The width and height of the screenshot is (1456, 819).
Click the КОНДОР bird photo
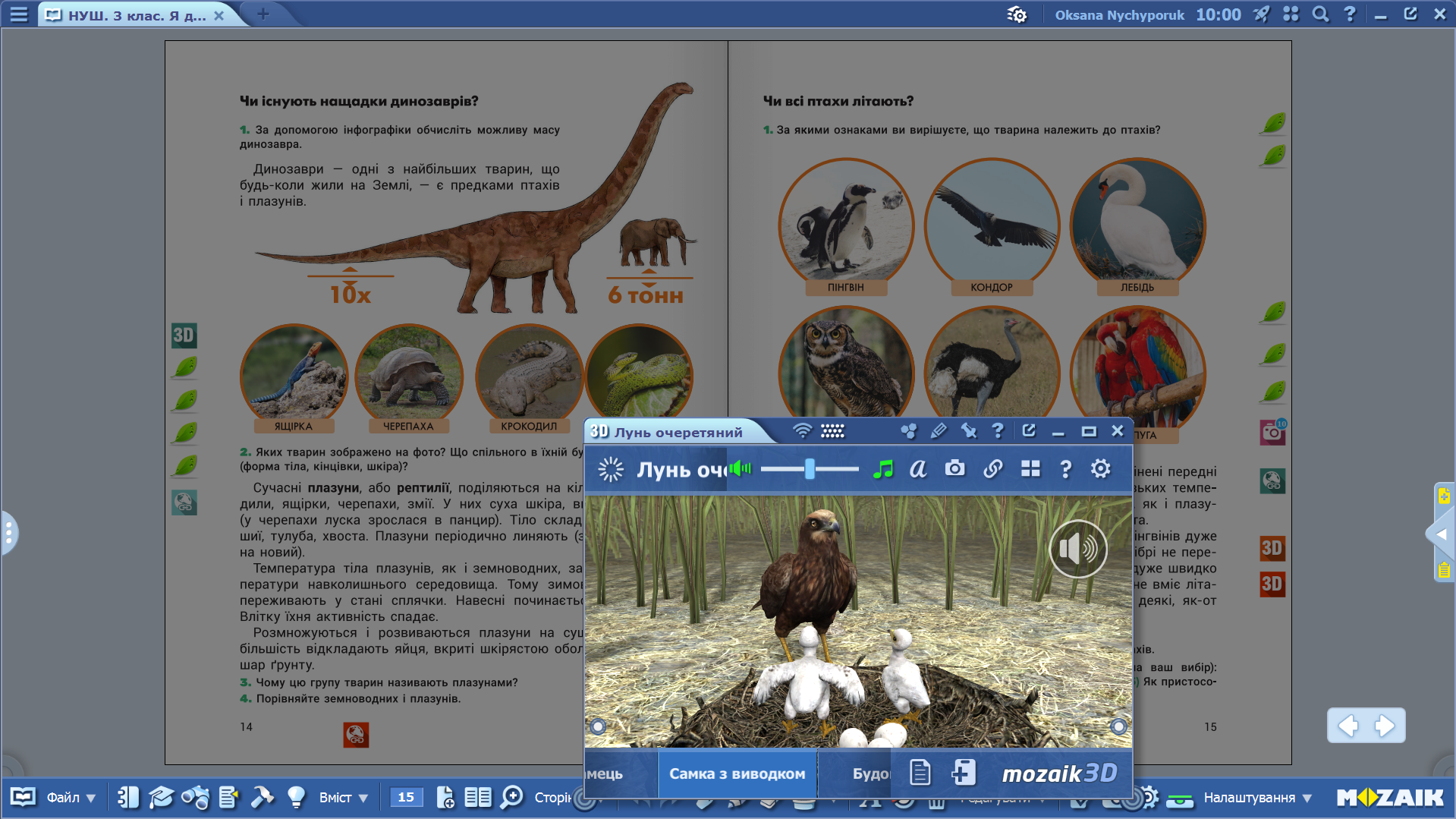point(992,226)
